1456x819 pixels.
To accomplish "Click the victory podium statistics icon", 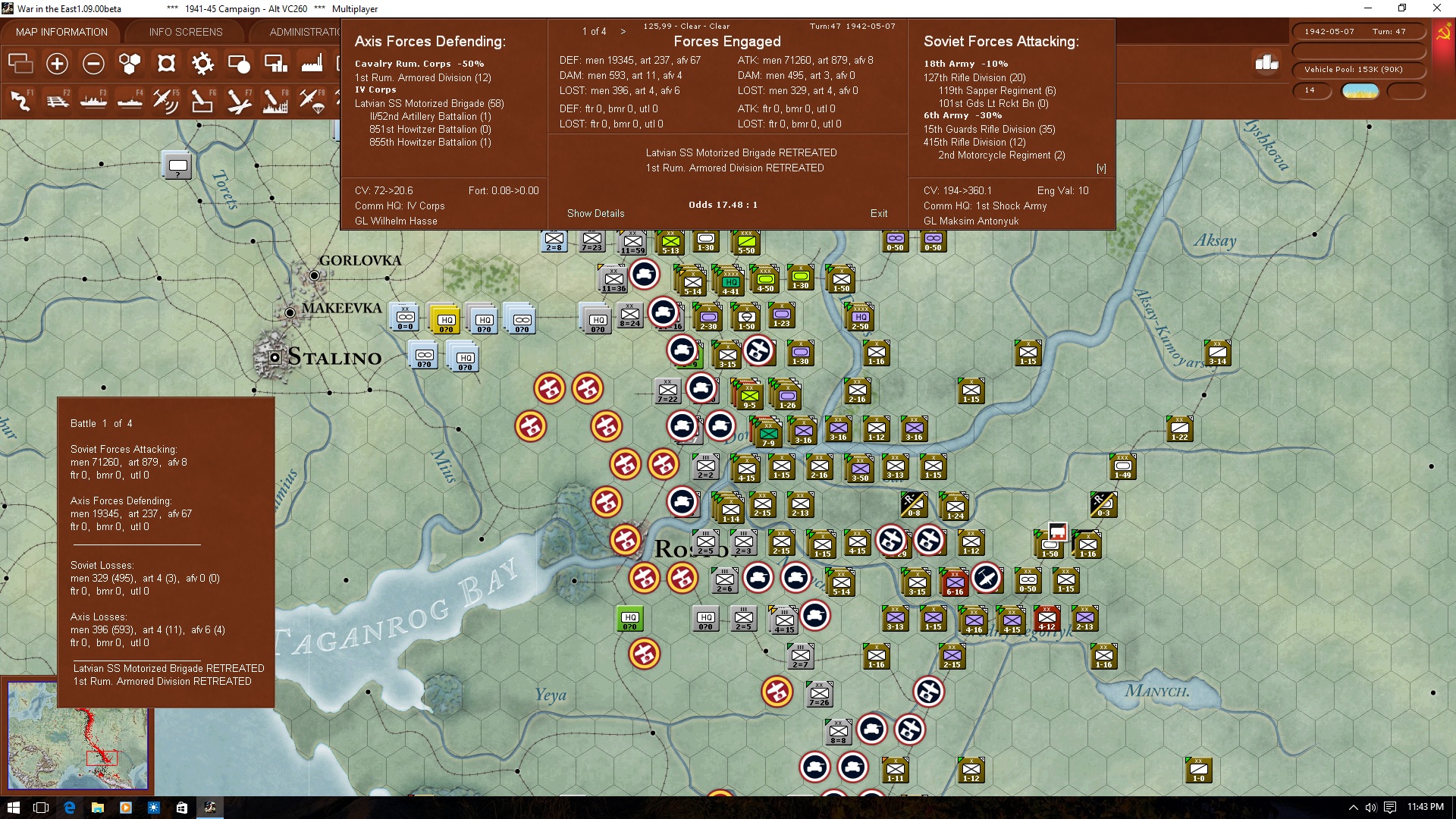I will [x=1266, y=63].
